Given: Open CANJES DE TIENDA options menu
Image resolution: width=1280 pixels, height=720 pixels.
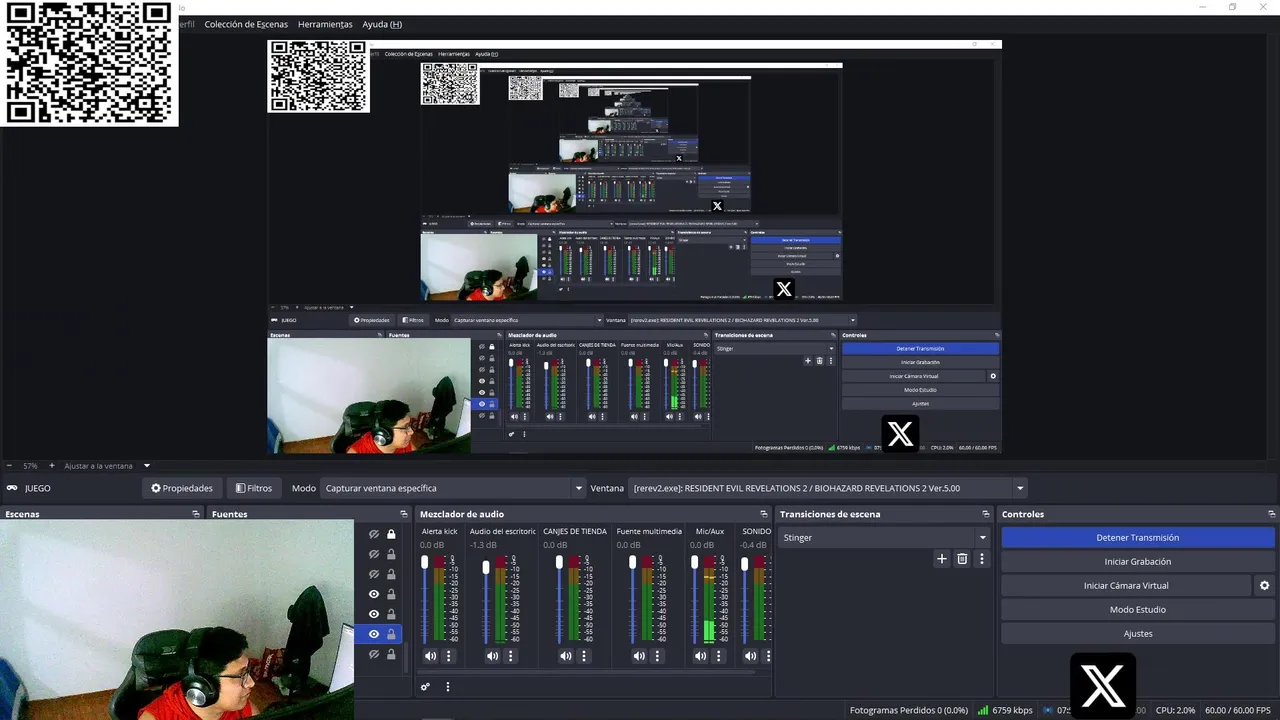Looking at the screenshot, I should tap(584, 656).
